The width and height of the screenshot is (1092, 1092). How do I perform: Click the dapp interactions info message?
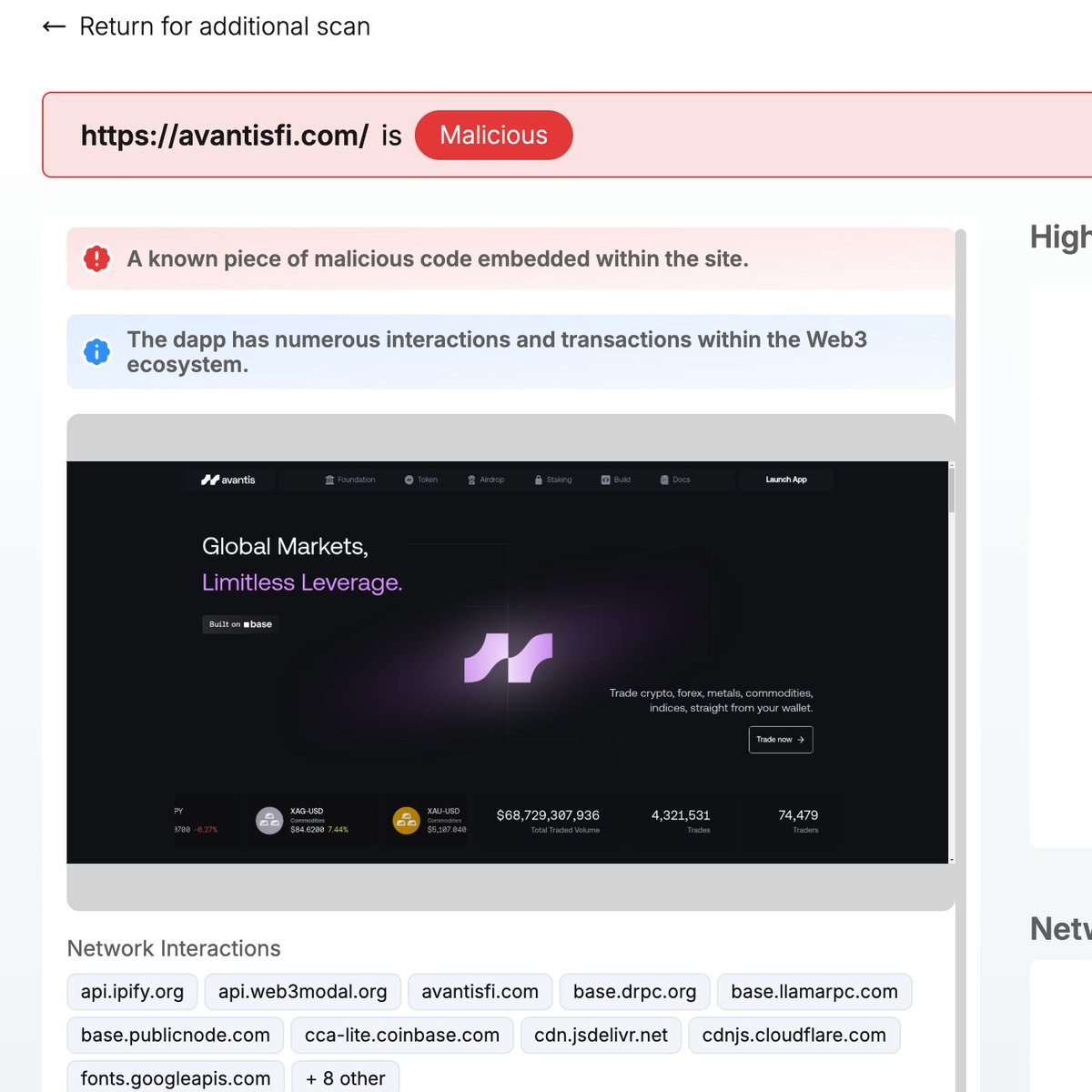(x=497, y=351)
